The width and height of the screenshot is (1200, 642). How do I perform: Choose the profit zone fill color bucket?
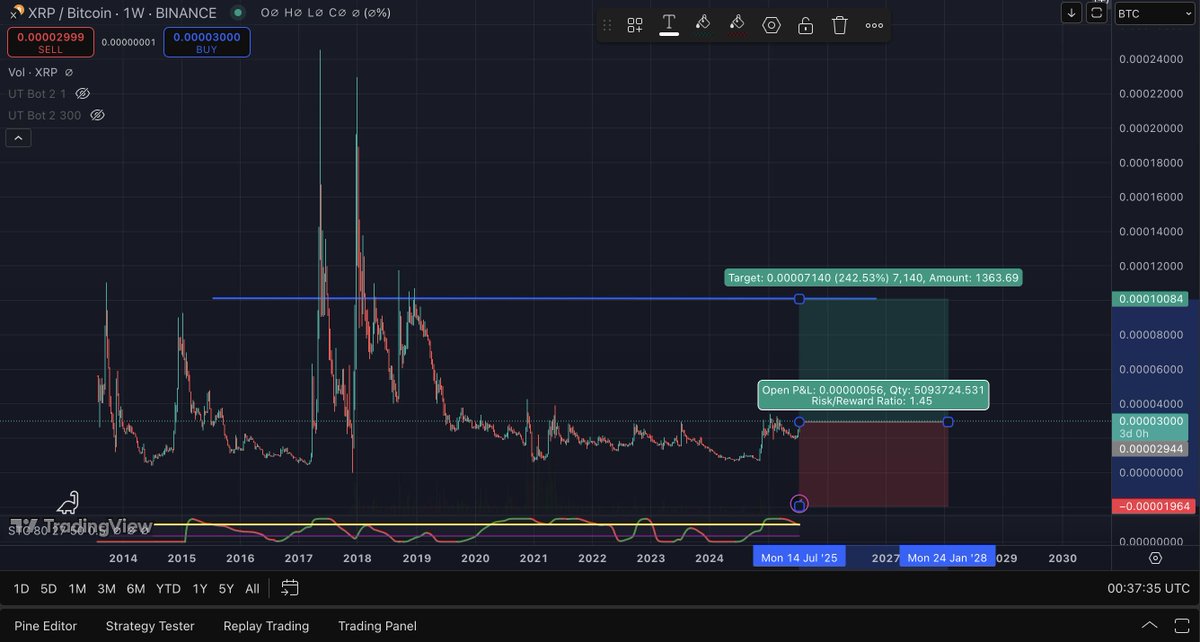coord(703,24)
